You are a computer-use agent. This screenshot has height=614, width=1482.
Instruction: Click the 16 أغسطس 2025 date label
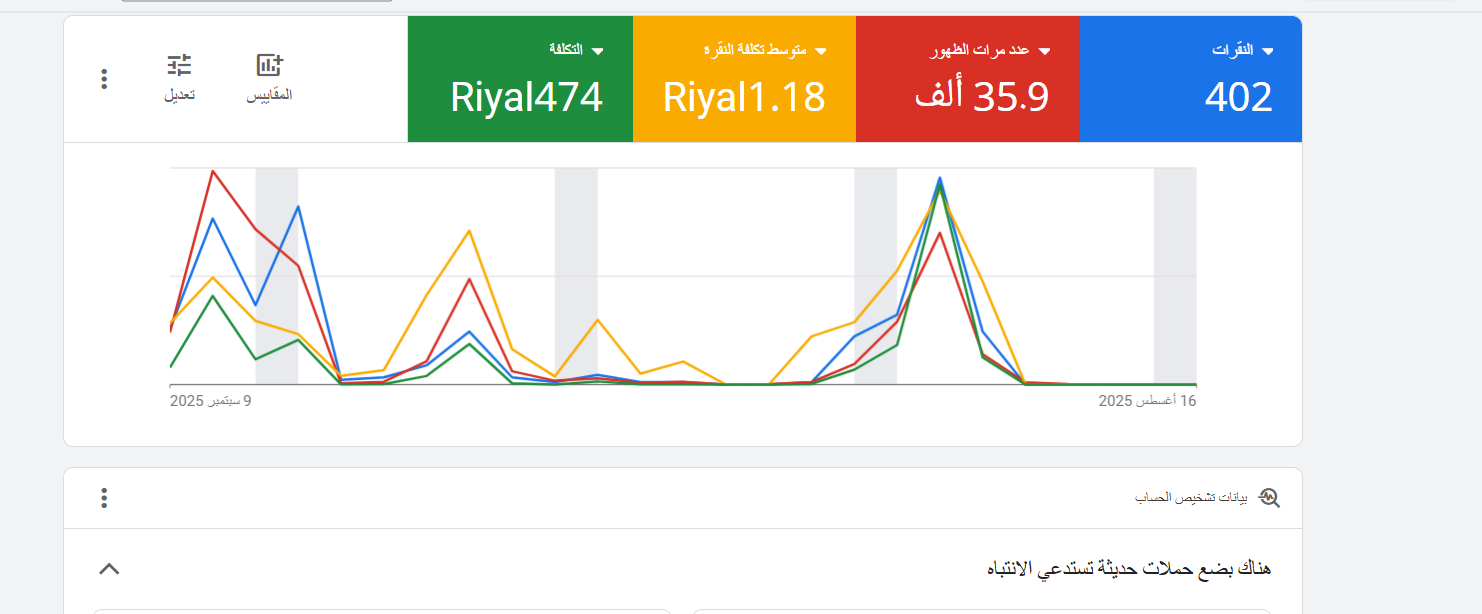[x=1149, y=399]
